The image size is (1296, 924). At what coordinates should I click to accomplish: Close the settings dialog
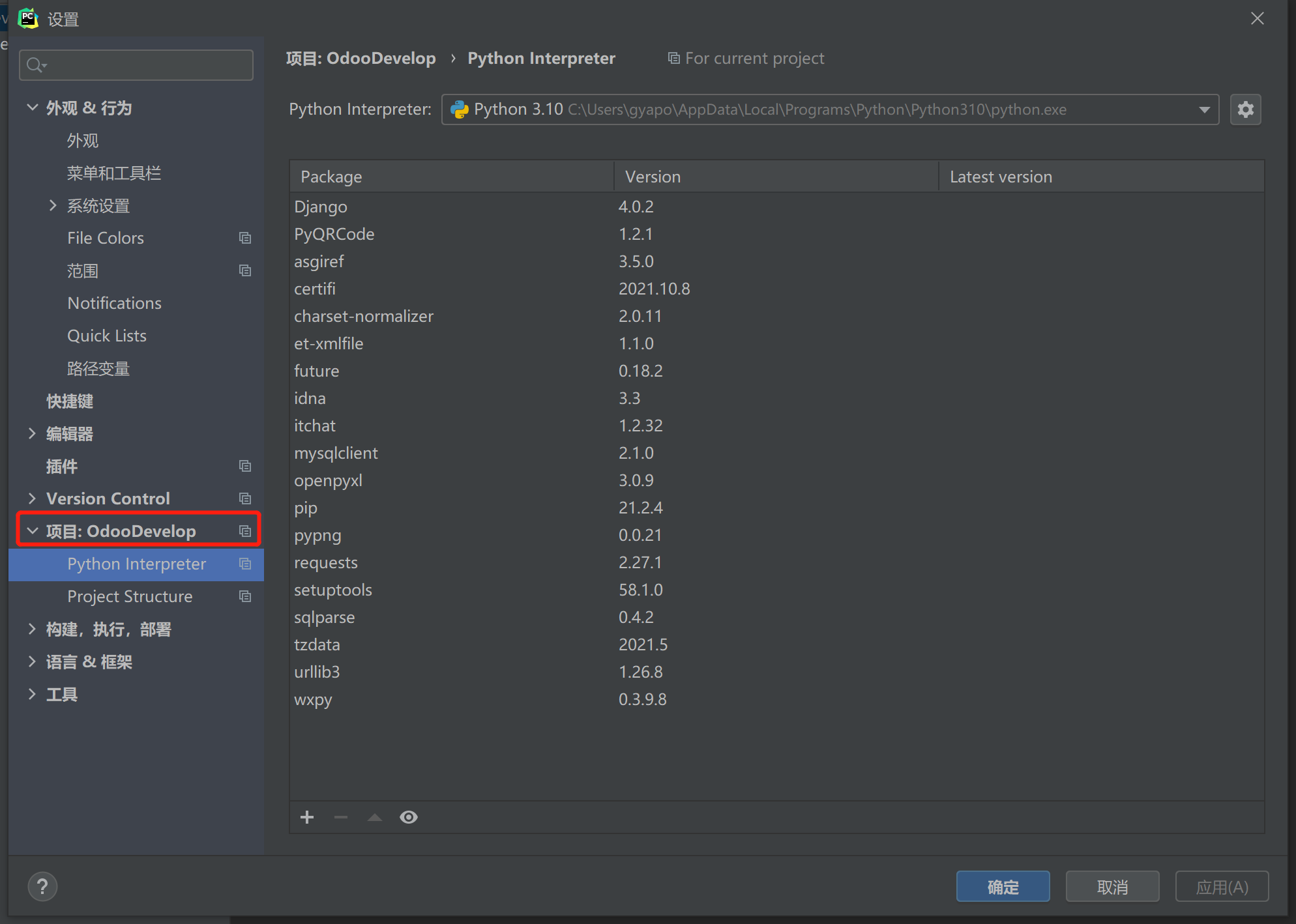point(1258,18)
